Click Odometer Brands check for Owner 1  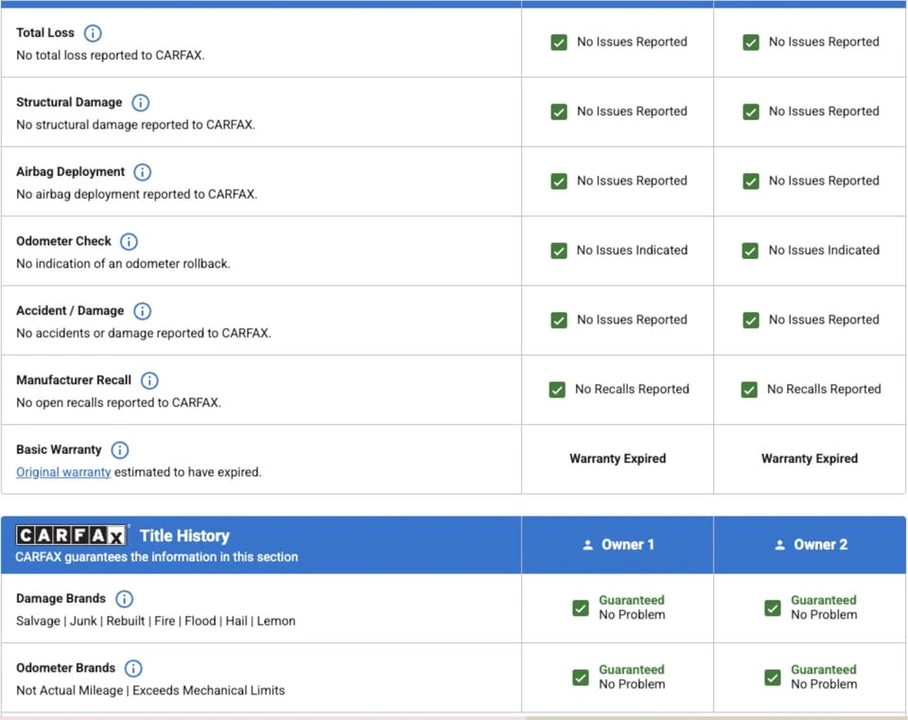click(580, 678)
